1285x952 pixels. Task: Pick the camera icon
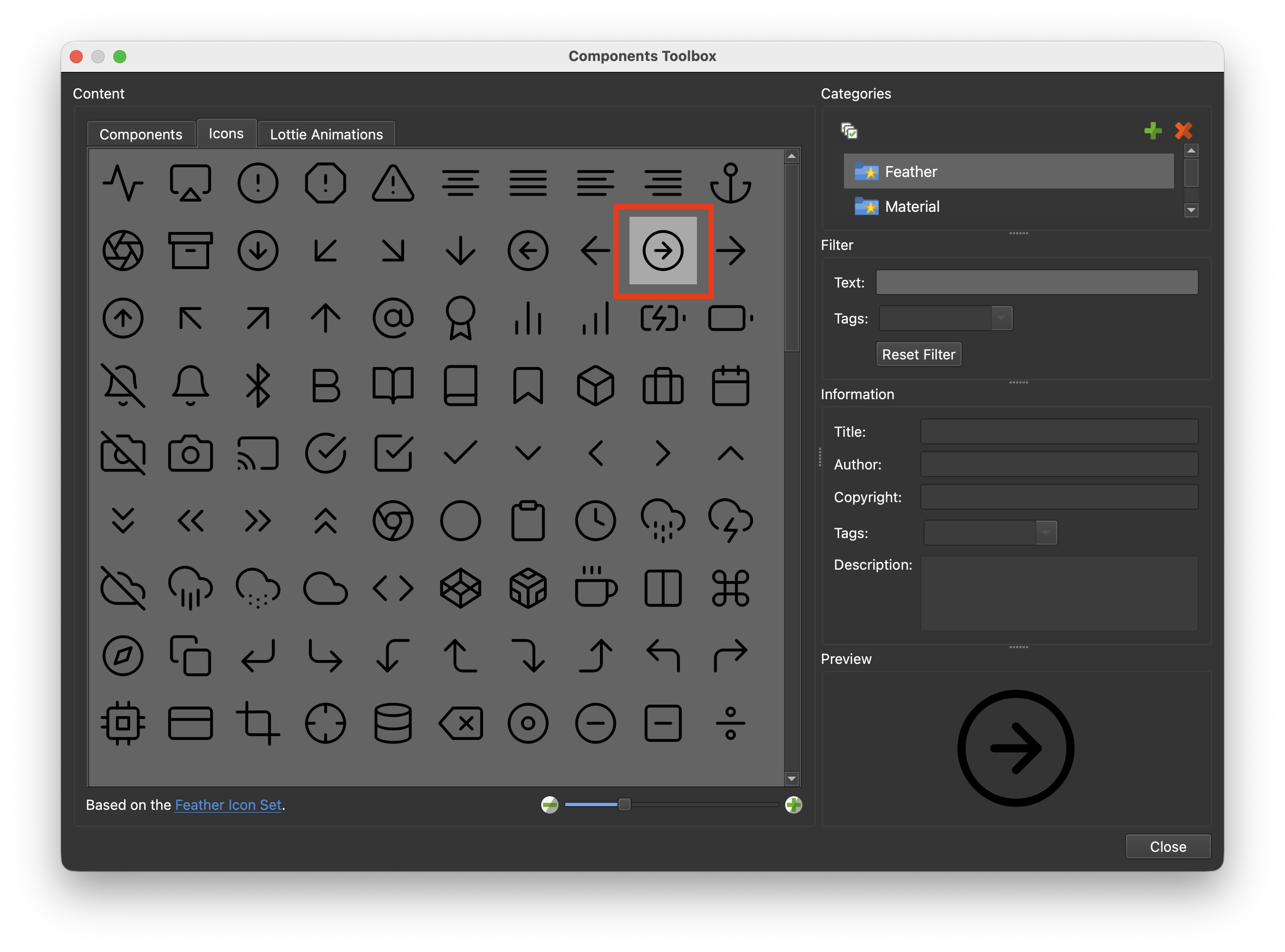[x=190, y=454]
